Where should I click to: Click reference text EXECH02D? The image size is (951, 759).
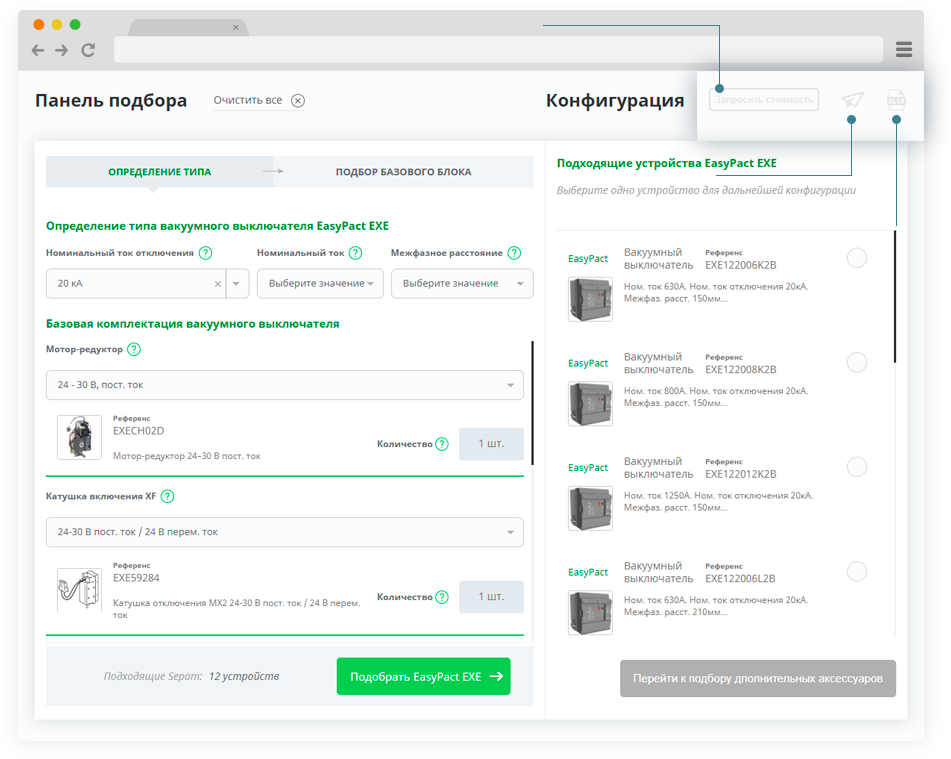pos(138,431)
